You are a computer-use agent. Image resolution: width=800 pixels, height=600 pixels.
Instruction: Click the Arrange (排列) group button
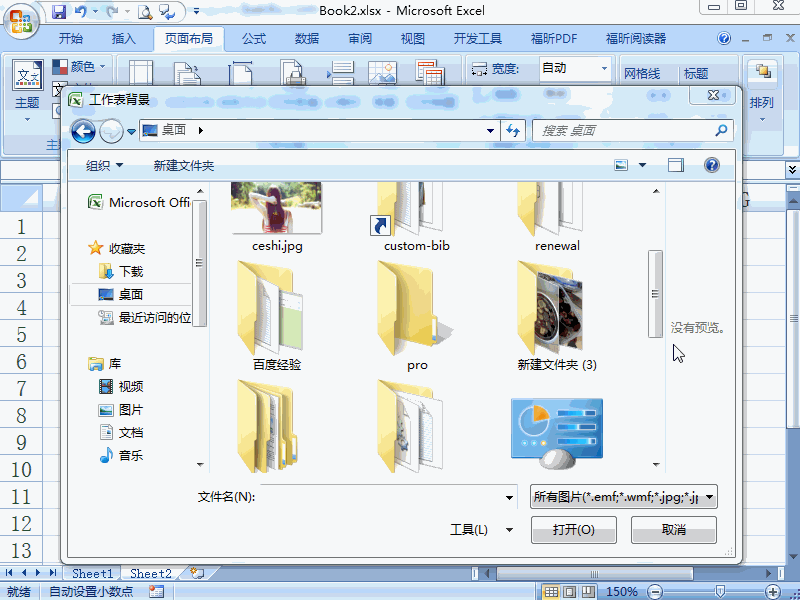[x=762, y=91]
